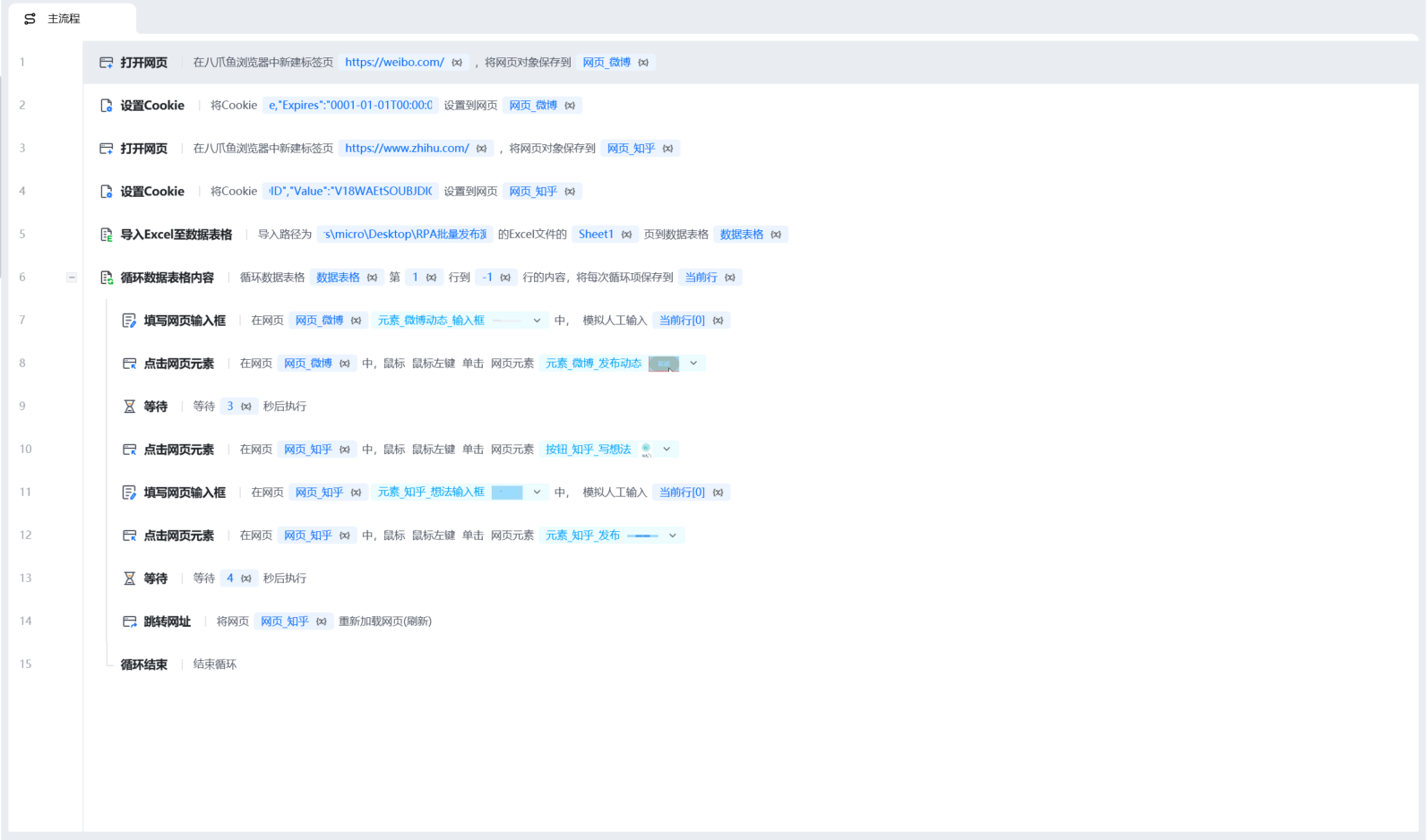Image resolution: width=1428 pixels, height=840 pixels.
Task: Select the 循环结束 step row
Action: click(x=144, y=664)
